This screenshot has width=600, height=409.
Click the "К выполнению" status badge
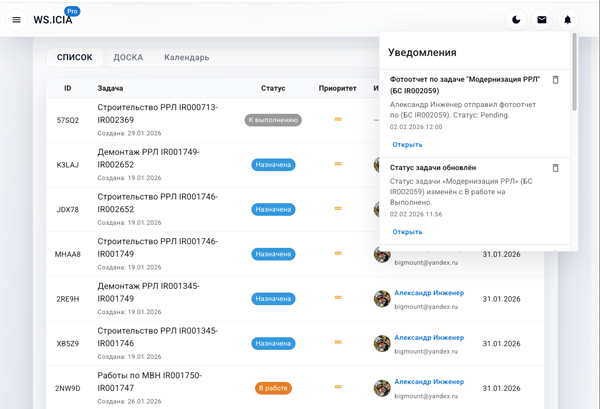273,120
